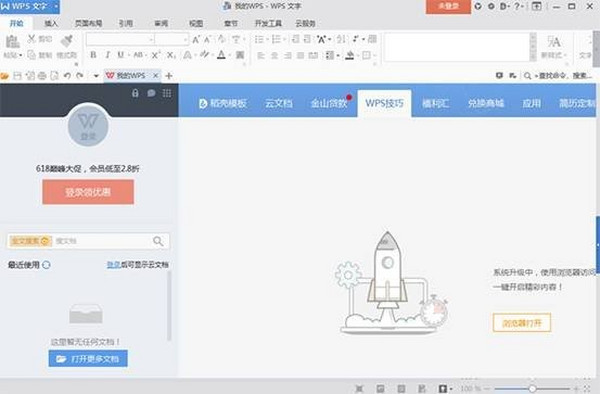
Task: Click the lock icon in dark header
Action: click(135, 93)
